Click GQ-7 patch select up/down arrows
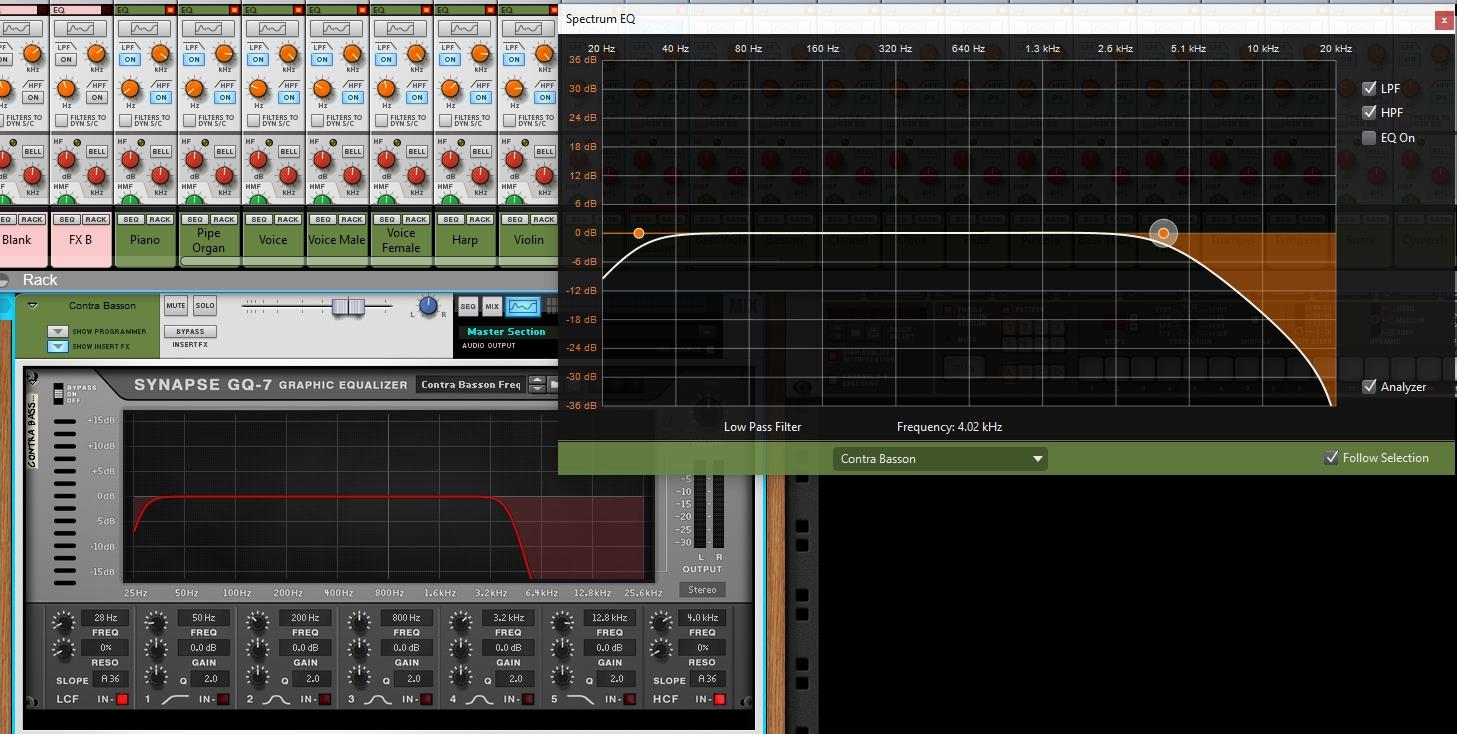1457x734 pixels. pyautogui.click(x=537, y=384)
